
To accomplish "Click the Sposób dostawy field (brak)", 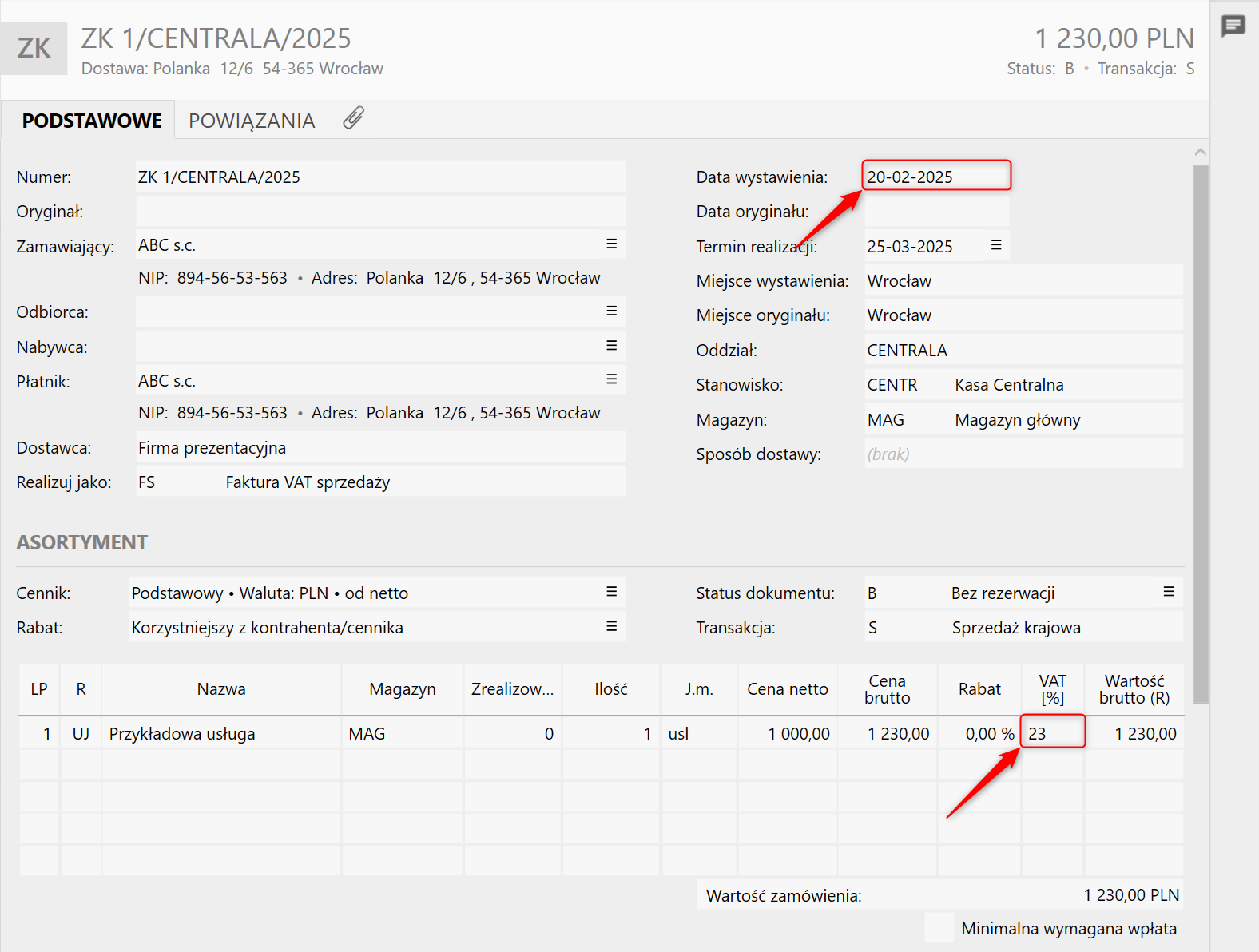I will coord(1023,454).
